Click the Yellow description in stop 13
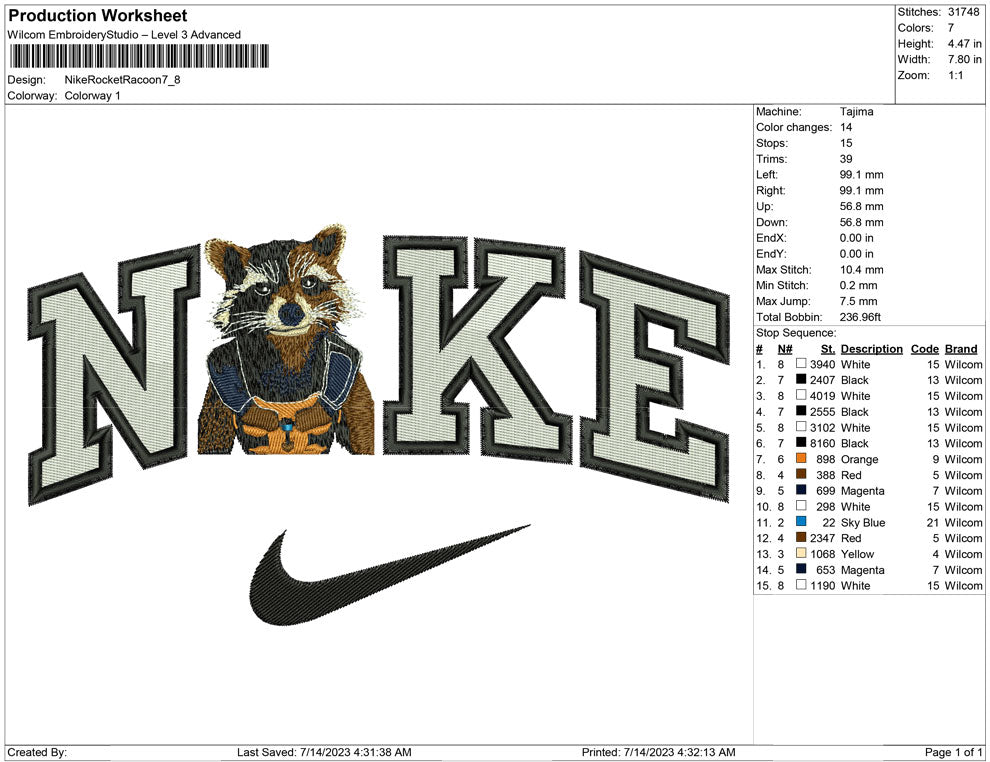990x762 pixels. tap(857, 554)
